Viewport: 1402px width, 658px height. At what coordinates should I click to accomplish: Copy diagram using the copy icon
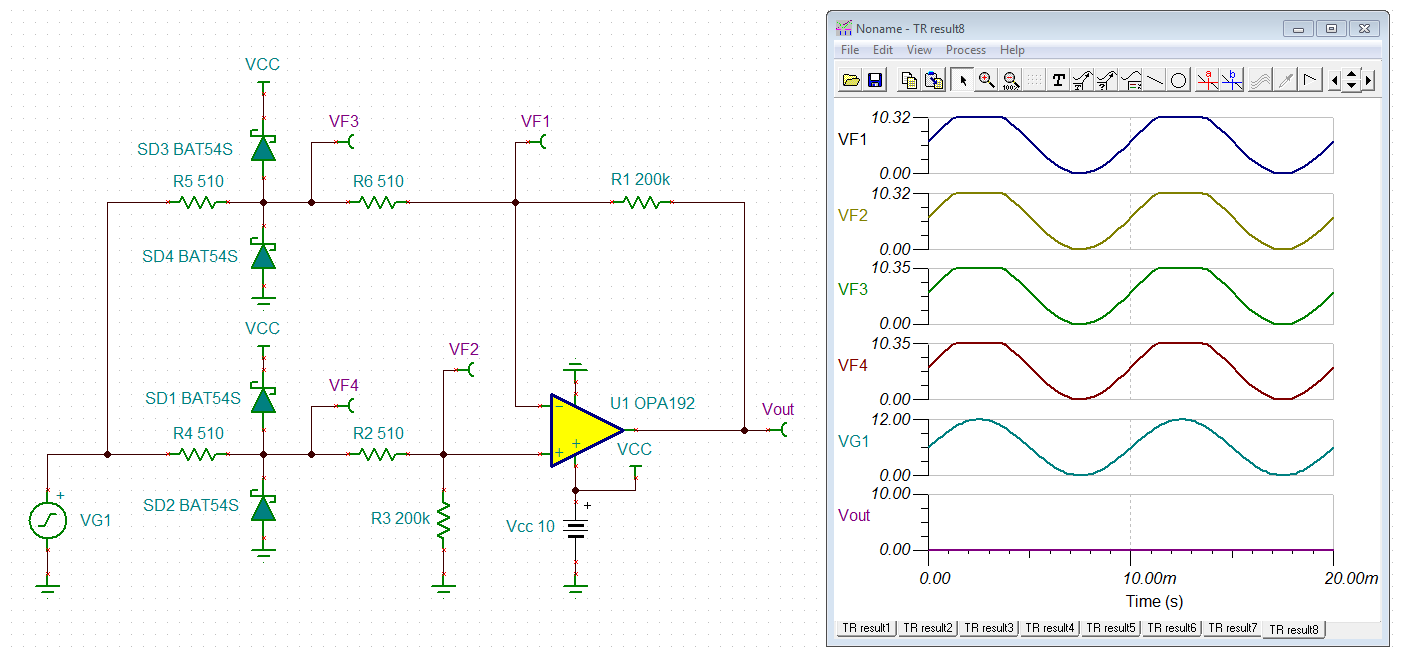point(909,80)
